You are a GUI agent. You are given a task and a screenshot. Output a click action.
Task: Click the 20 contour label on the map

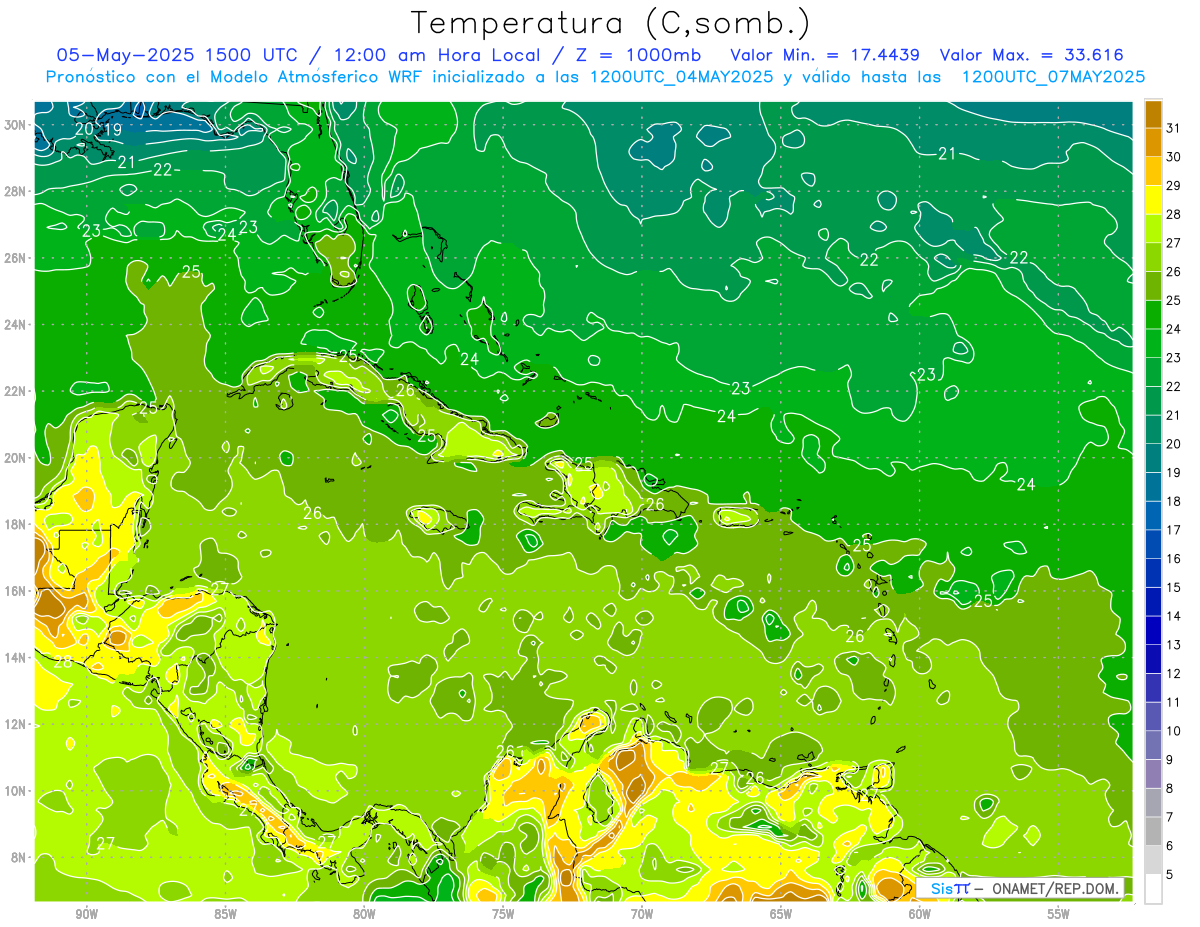coord(85,128)
